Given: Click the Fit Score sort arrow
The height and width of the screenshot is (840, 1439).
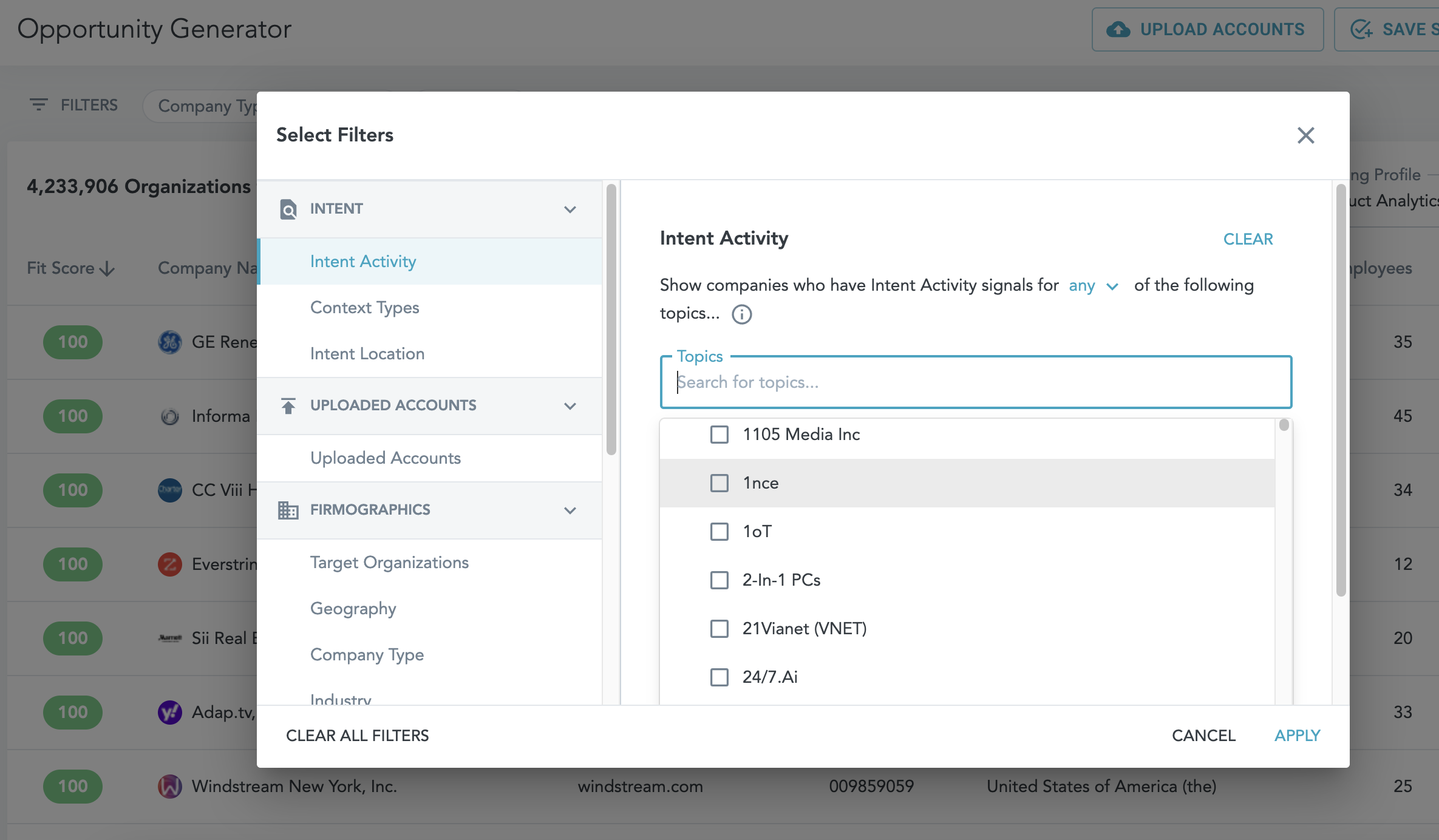Looking at the screenshot, I should [x=107, y=268].
